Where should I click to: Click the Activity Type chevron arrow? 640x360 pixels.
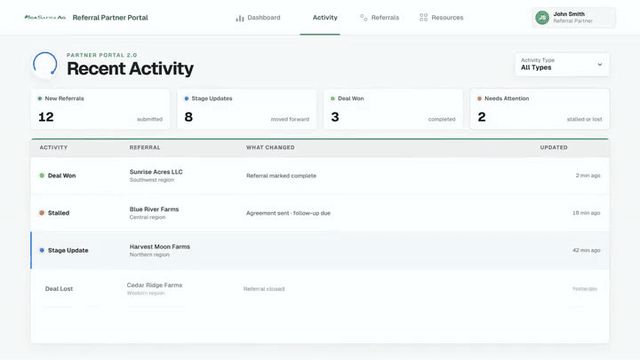pos(600,64)
